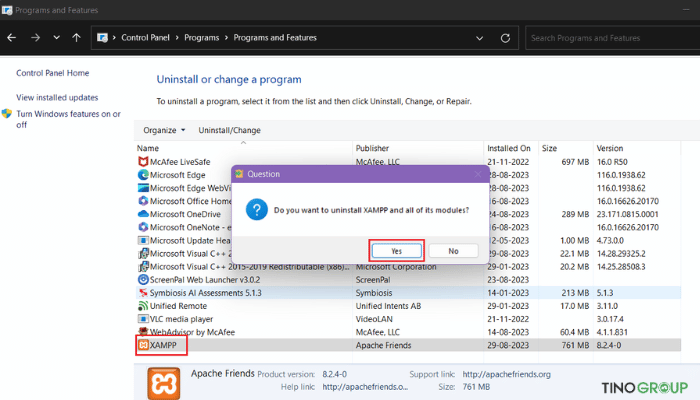Click shield icon beside Windows features link
Viewport: 700px width, 400px height.
[7, 114]
